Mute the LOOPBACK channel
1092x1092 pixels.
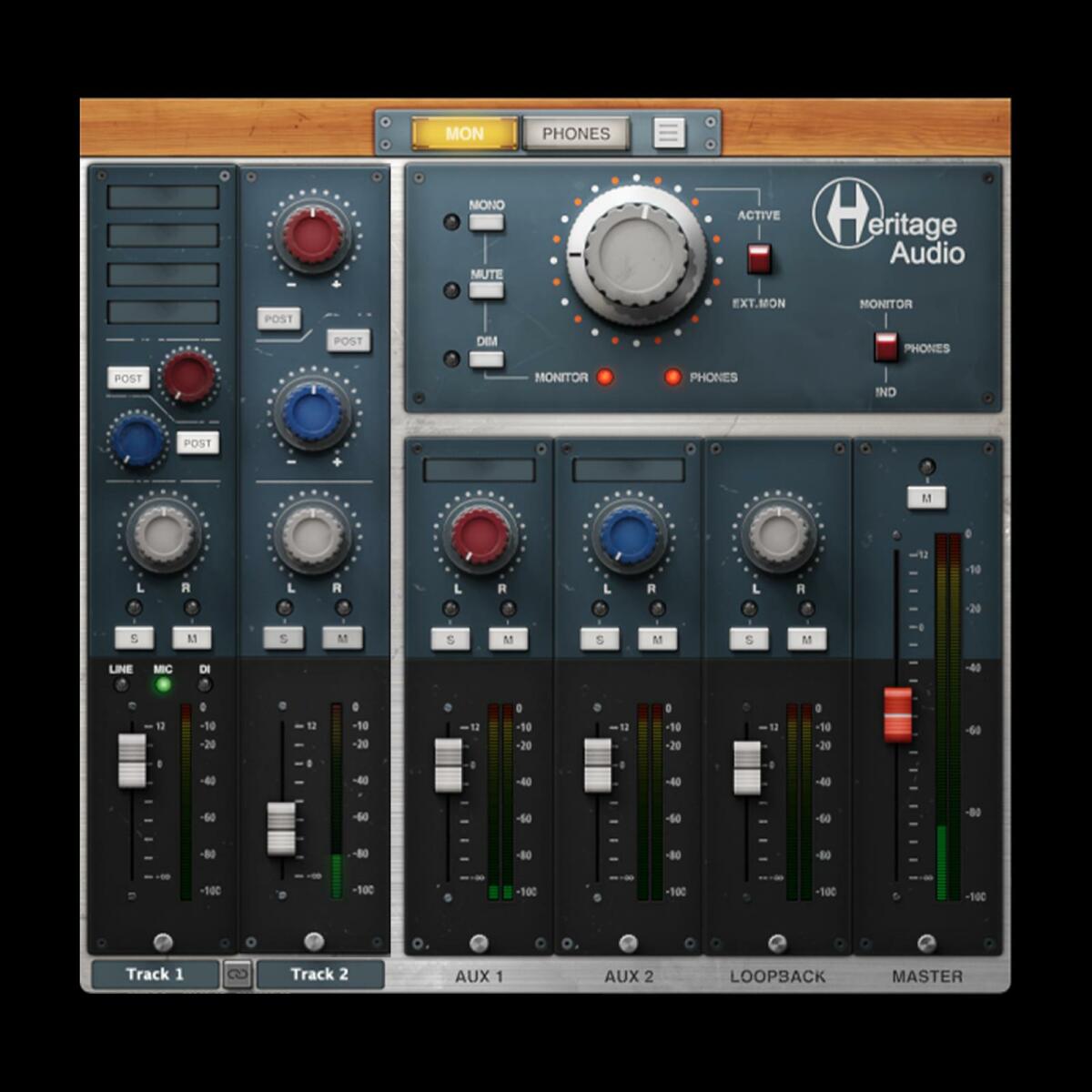click(x=806, y=640)
